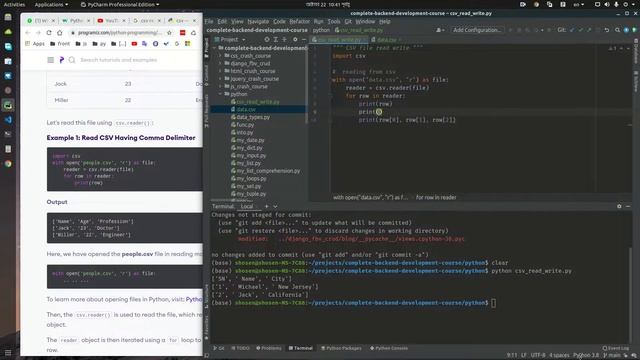Click the Chrome icon in Ubuntu dock
This screenshot has width=640, height=360.
[8, 164]
